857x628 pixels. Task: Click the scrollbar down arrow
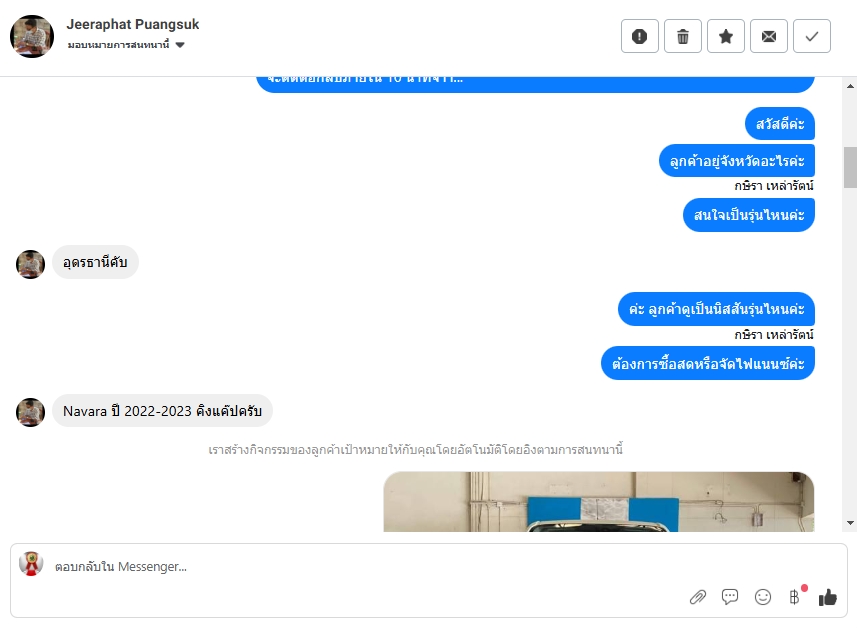pyautogui.click(x=850, y=523)
